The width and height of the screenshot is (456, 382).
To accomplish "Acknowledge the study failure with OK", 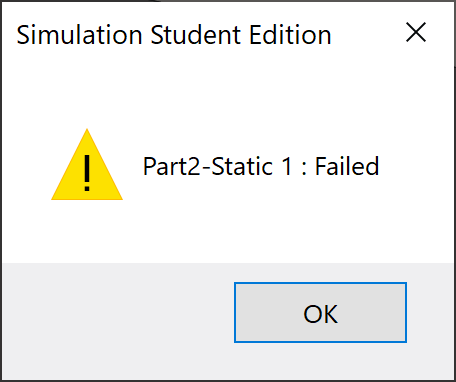I will (x=320, y=312).
